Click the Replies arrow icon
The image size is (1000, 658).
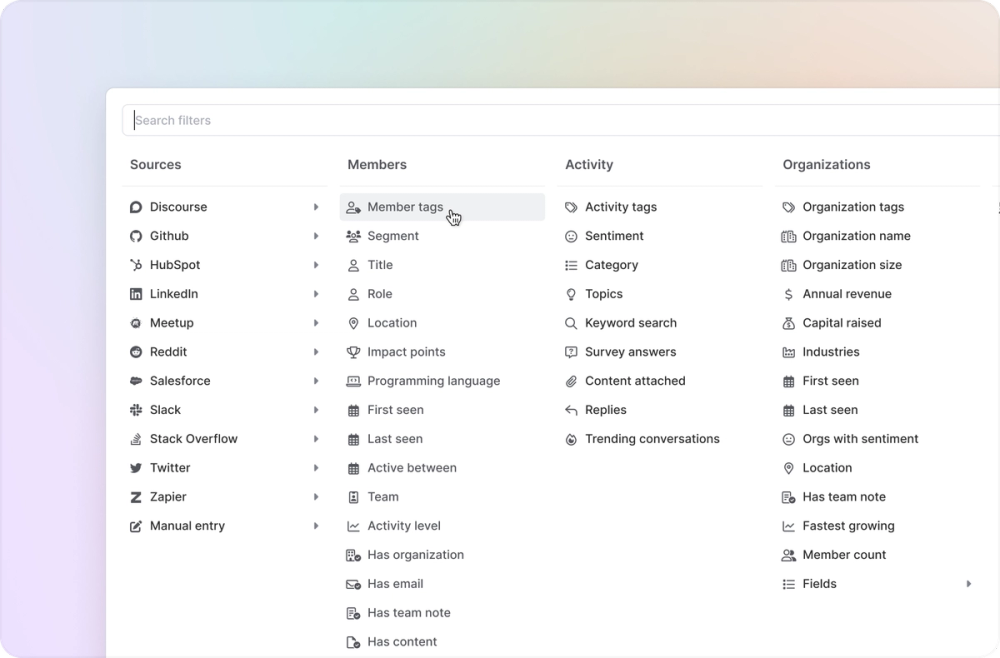click(571, 410)
